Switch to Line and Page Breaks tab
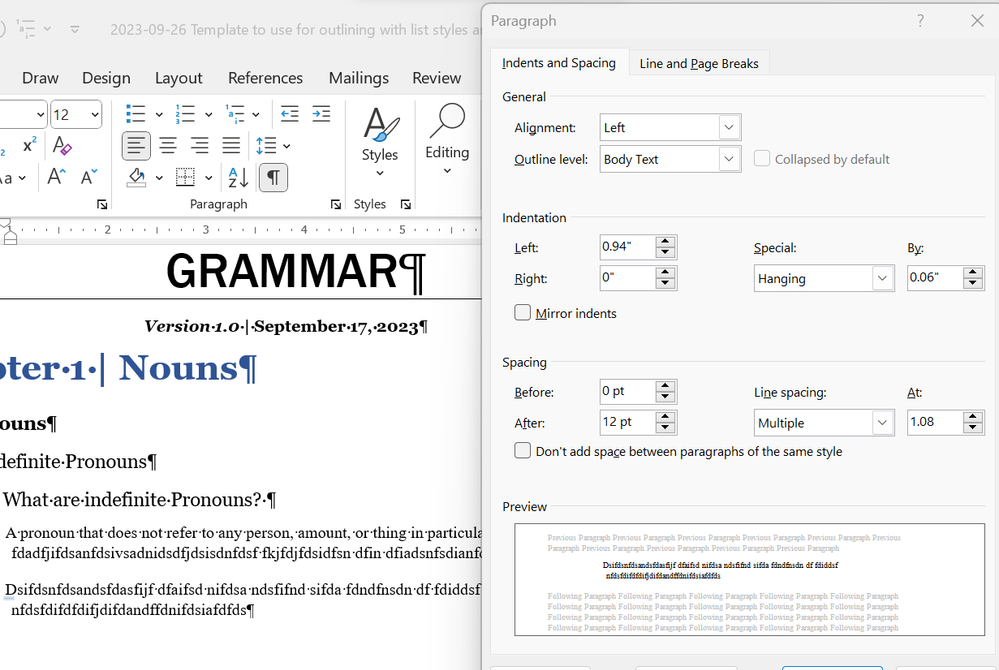 pyautogui.click(x=699, y=64)
